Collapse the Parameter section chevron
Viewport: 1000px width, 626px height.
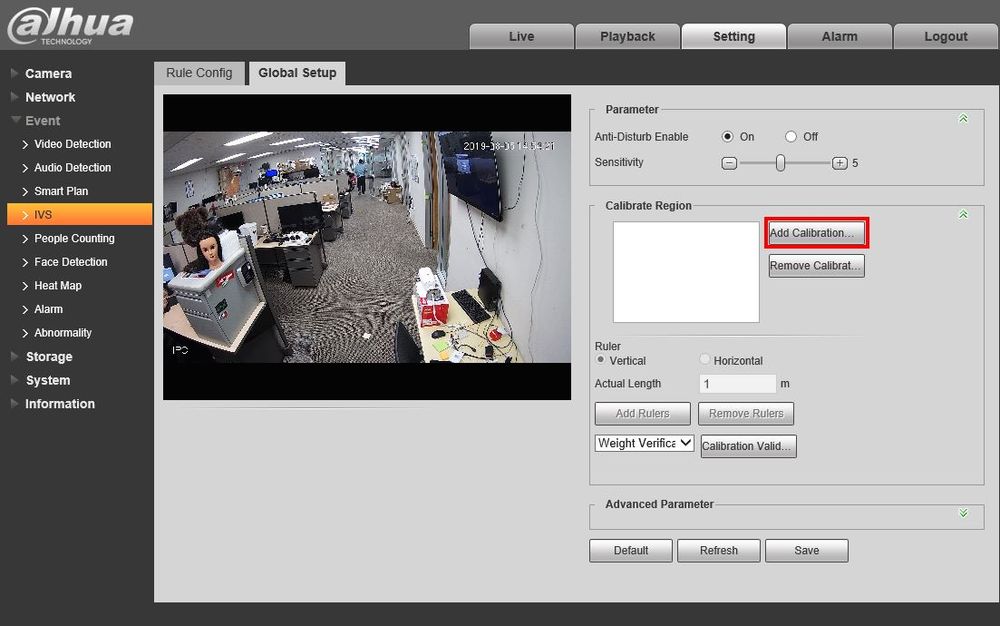(963, 119)
